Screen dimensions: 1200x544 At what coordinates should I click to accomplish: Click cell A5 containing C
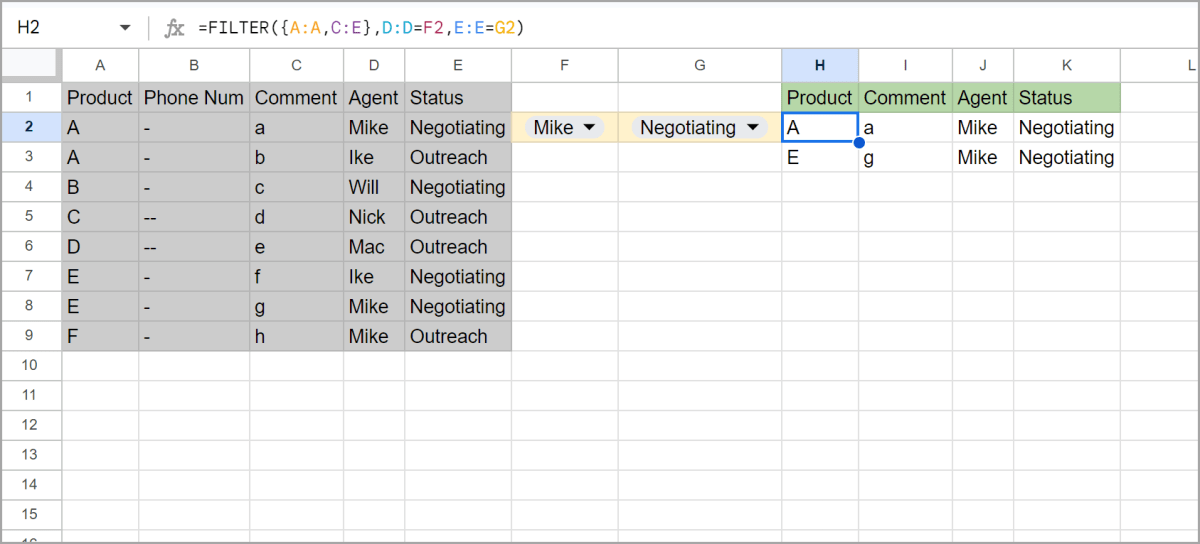100,217
